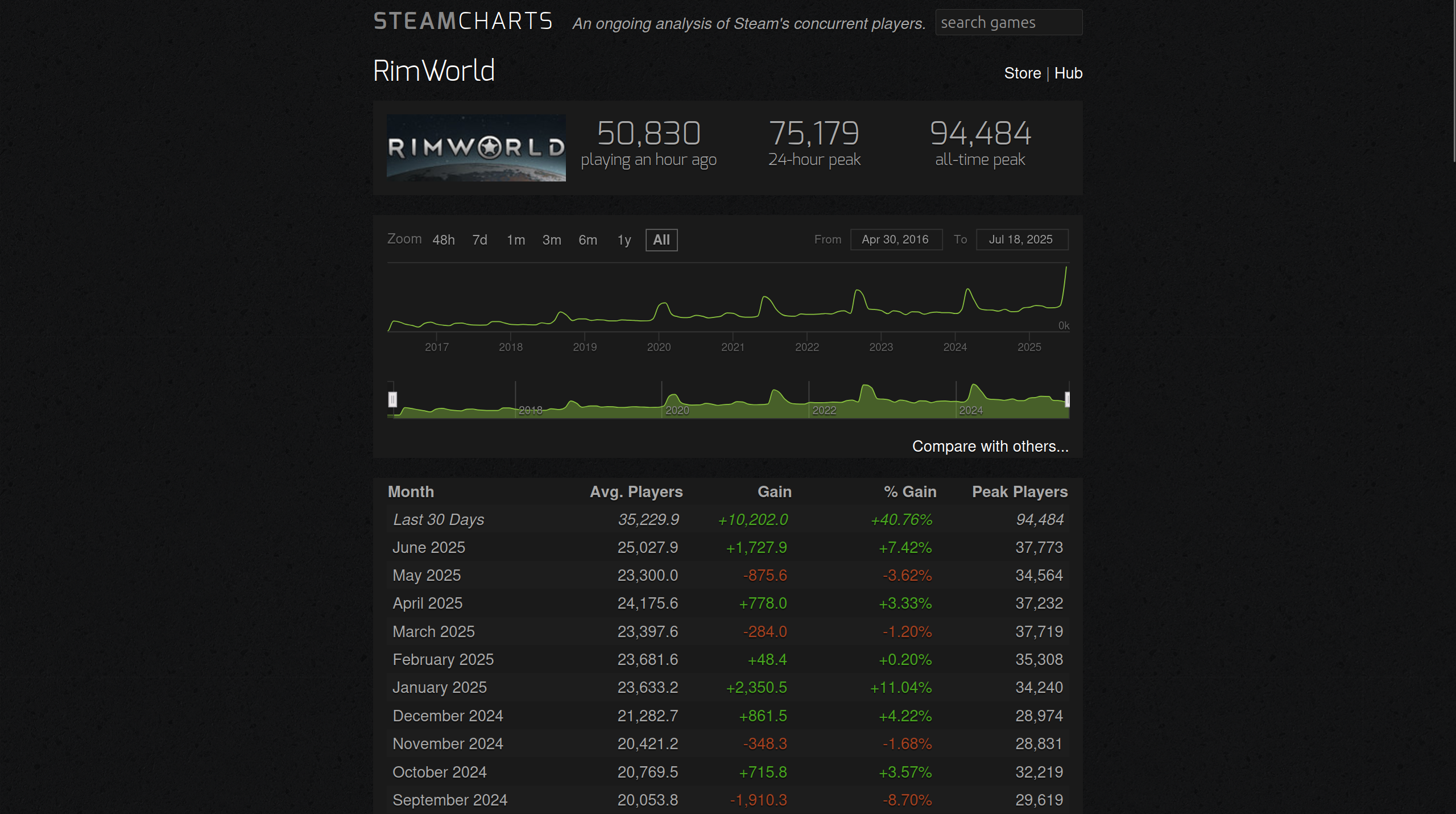This screenshot has width=1456, height=814.
Task: Click the +40.76% gain percentage
Action: pos(901,520)
